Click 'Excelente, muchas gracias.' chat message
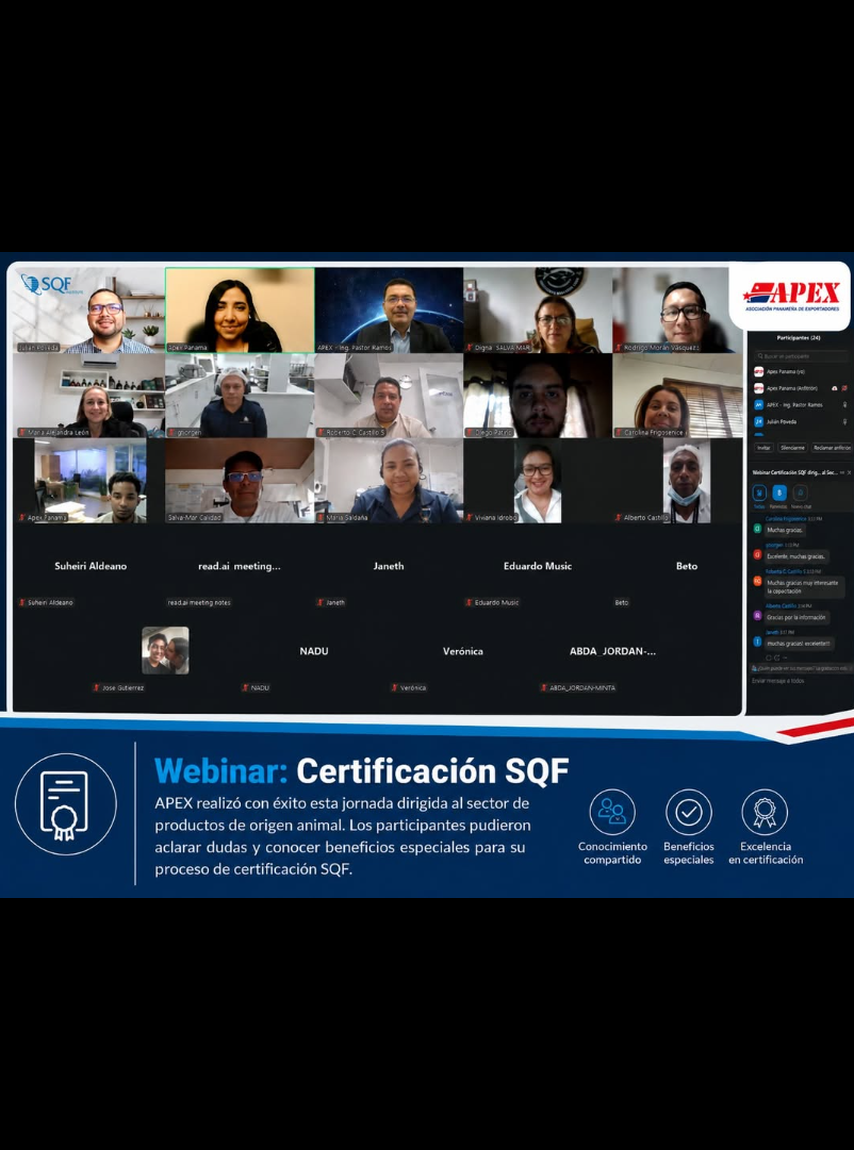 click(797, 557)
